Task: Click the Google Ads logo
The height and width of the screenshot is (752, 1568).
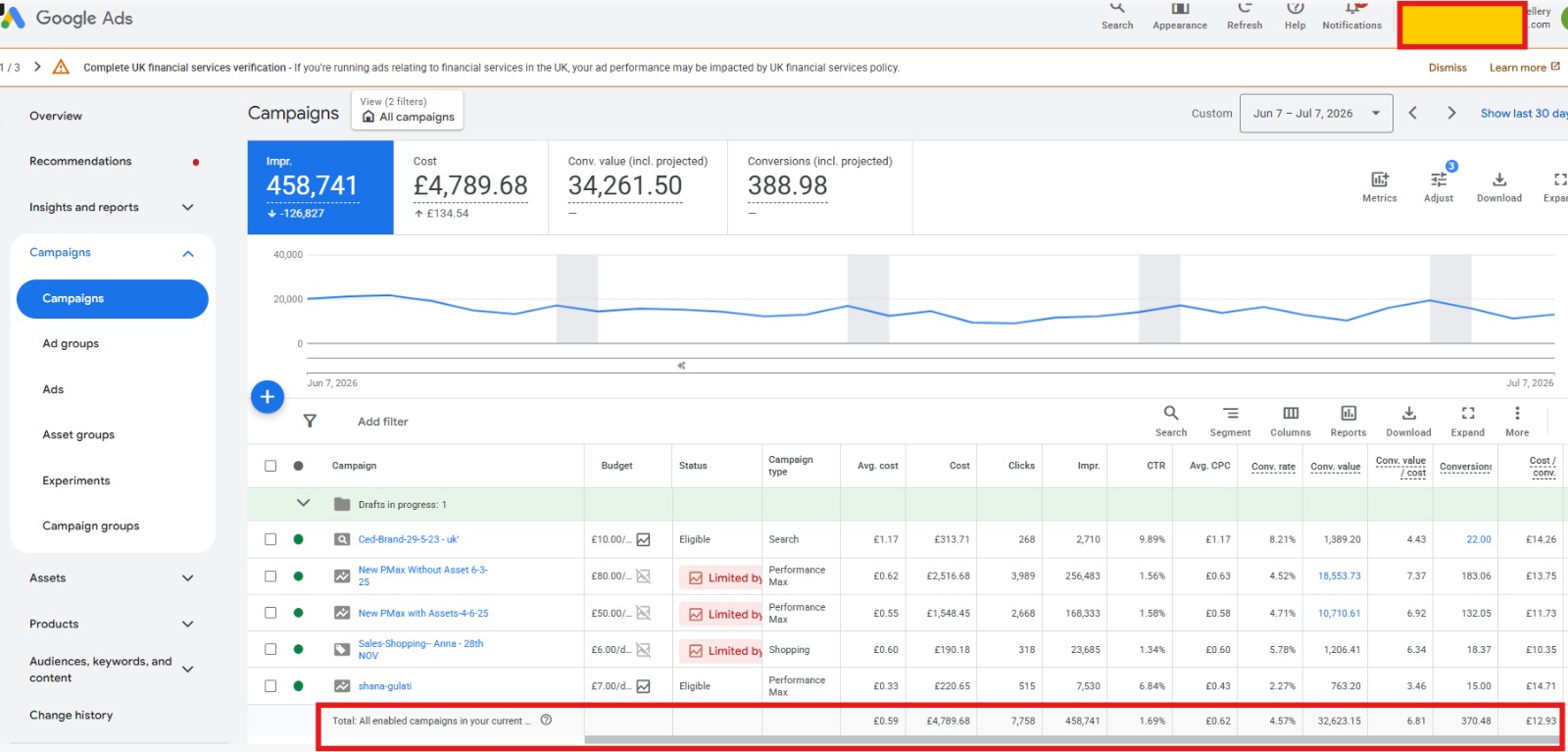Action: [x=66, y=18]
